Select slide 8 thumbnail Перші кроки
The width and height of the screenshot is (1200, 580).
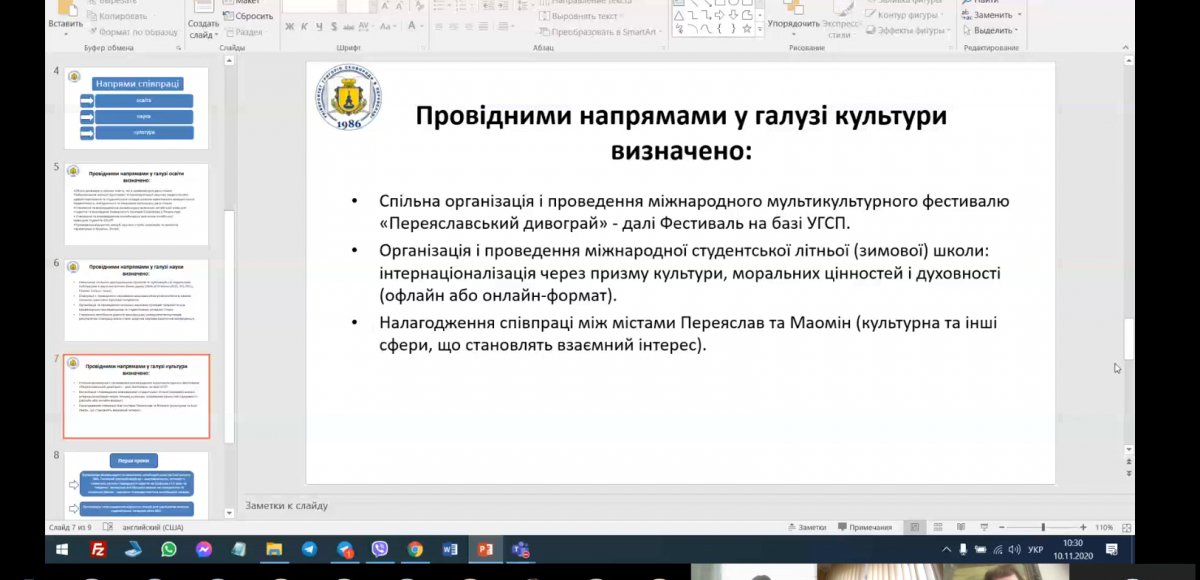point(136,485)
